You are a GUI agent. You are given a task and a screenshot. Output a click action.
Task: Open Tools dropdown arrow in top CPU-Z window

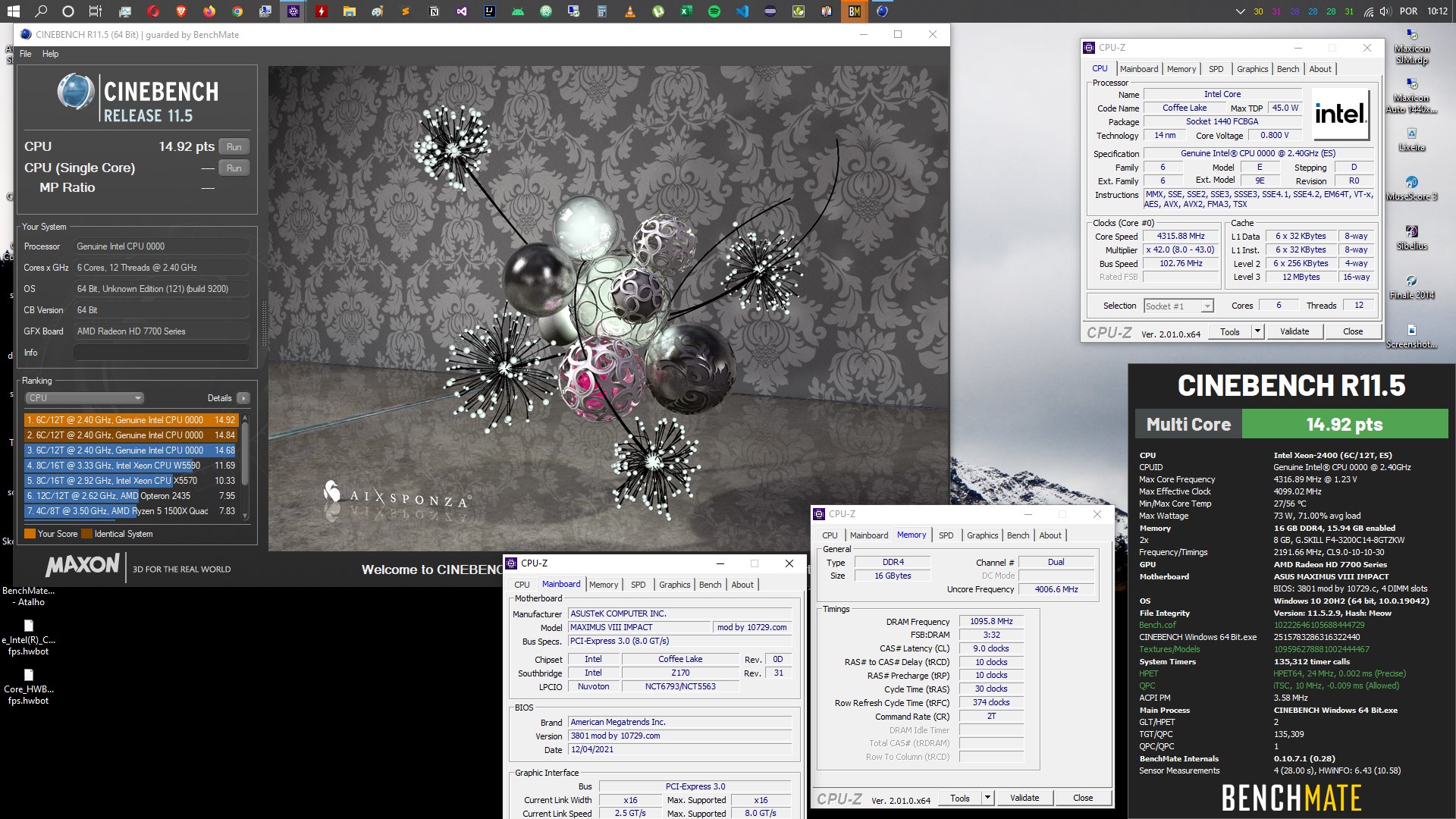(x=1257, y=331)
